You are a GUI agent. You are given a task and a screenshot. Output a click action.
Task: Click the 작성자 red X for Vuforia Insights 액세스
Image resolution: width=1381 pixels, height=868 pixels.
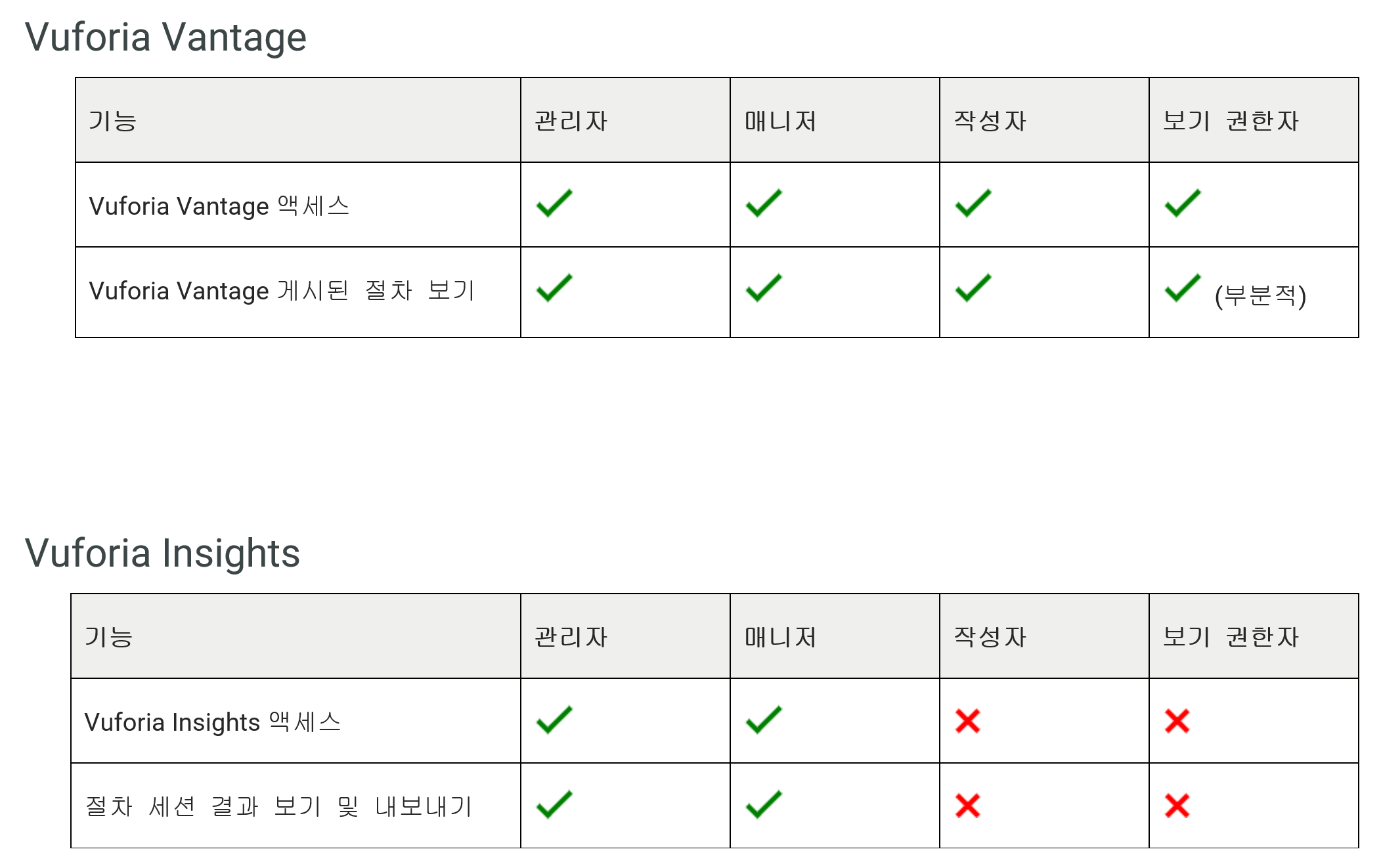968,721
